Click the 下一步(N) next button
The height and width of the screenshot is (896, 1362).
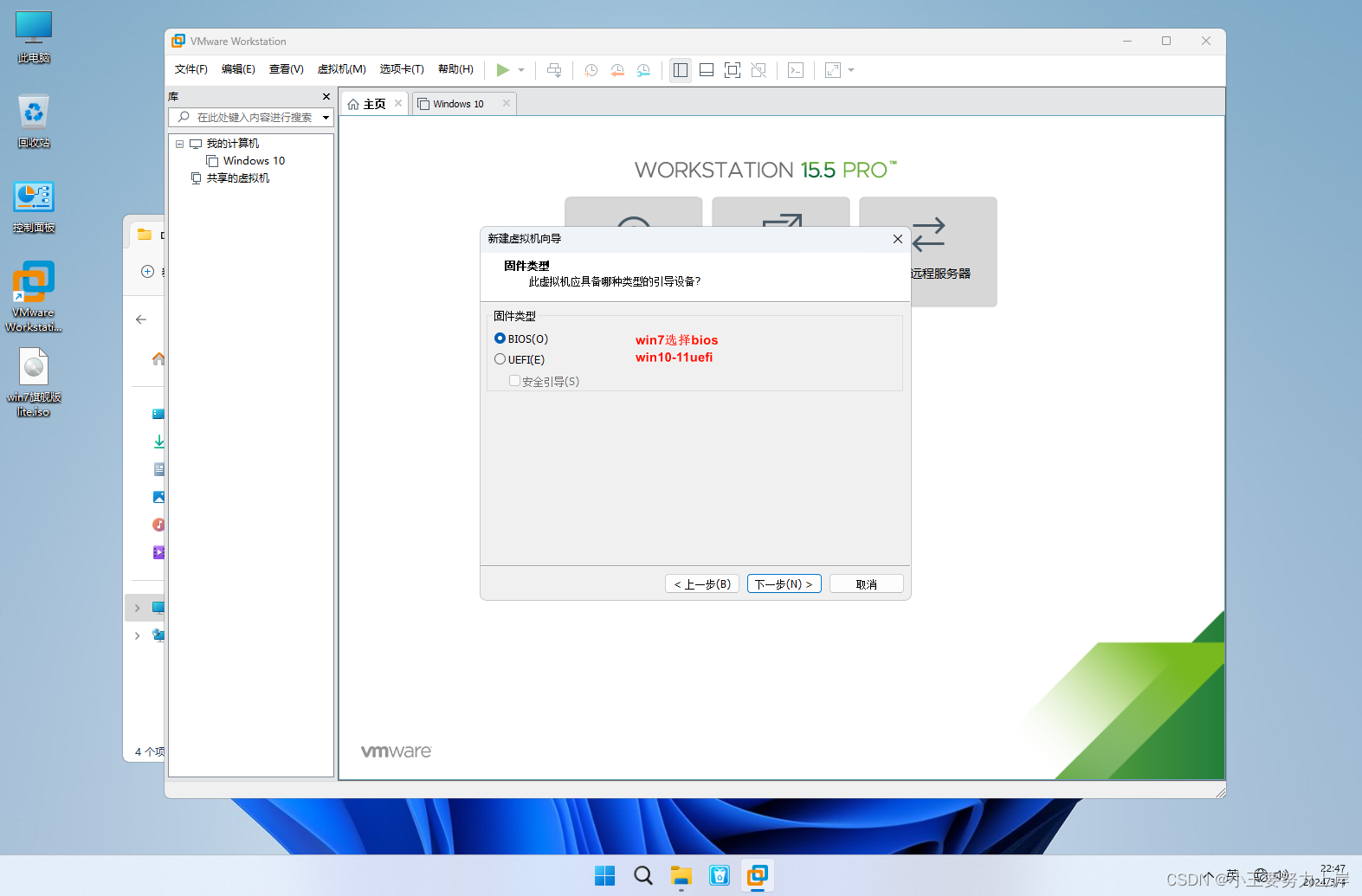point(784,584)
